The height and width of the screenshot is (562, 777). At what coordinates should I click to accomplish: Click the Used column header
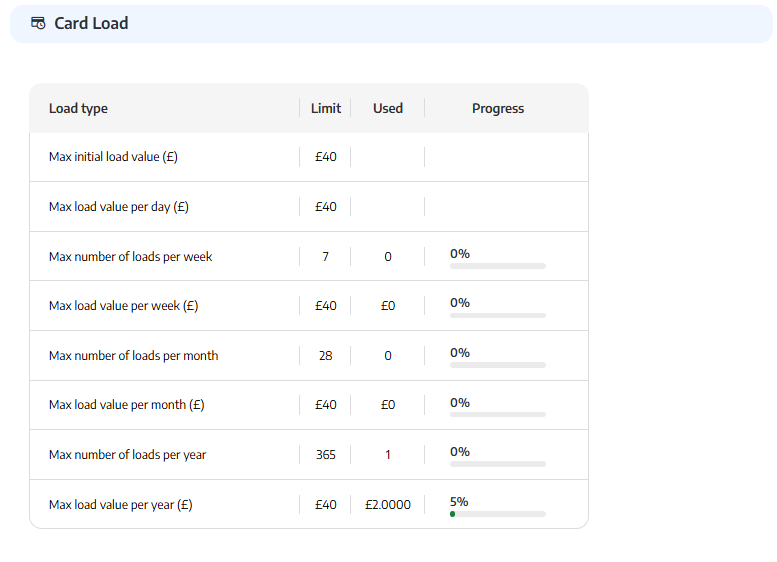coord(388,108)
